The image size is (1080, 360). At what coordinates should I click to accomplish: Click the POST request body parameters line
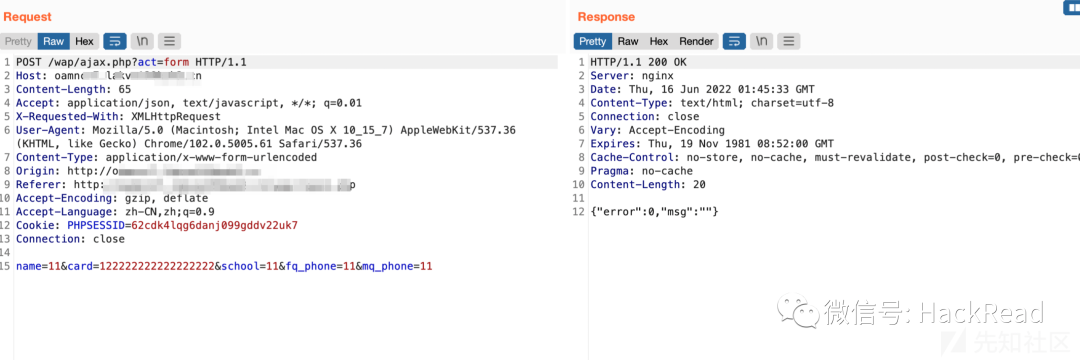[224, 266]
